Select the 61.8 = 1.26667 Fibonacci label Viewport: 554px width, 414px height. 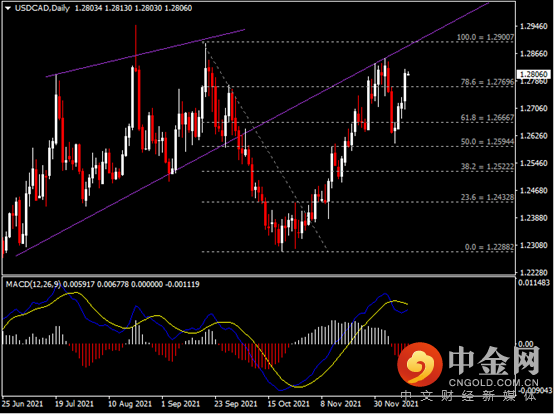[487, 118]
